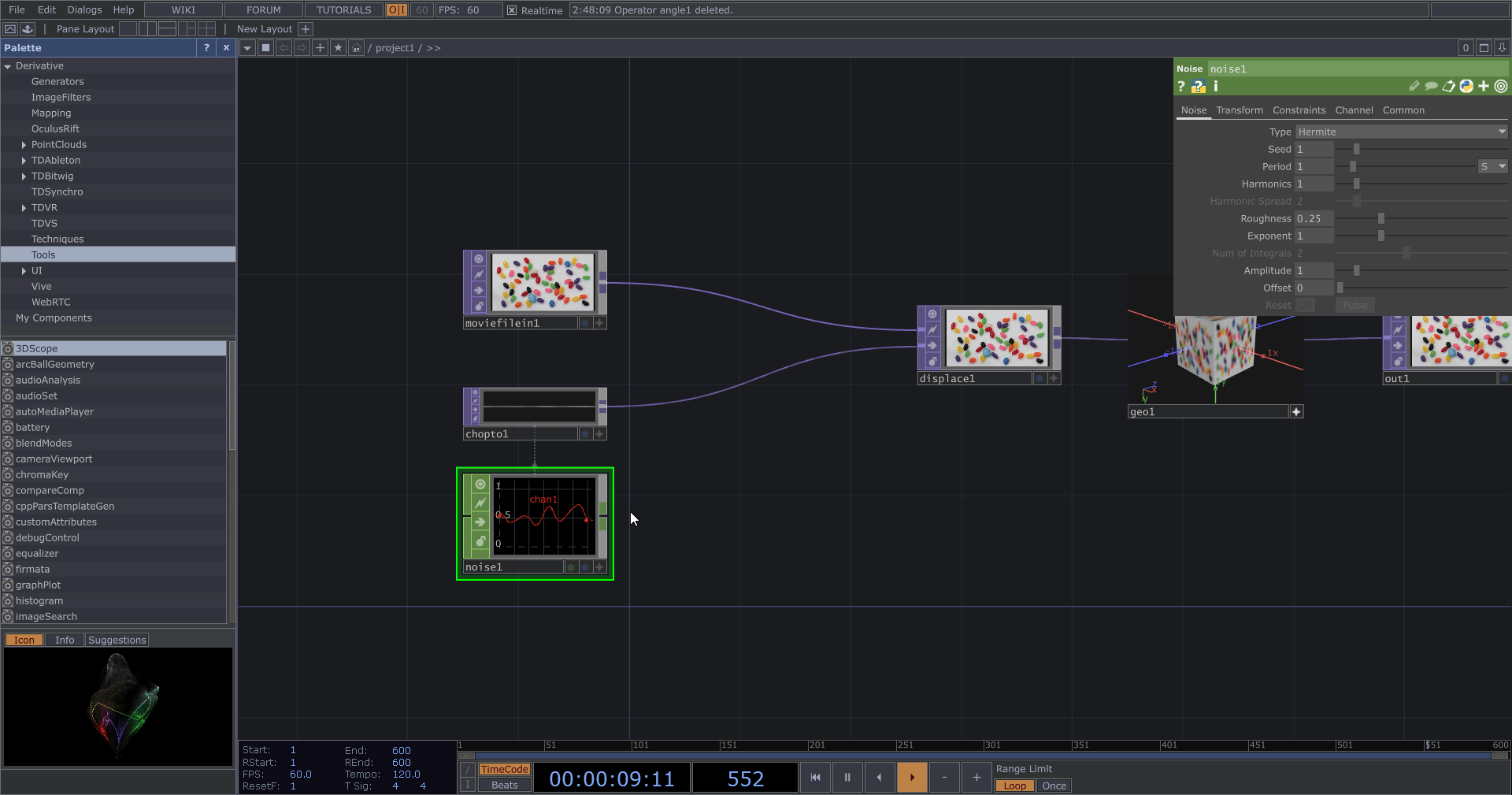This screenshot has width=1512, height=795.
Task: Switch to the Transform tab of noise1 parameters
Action: (x=1239, y=110)
